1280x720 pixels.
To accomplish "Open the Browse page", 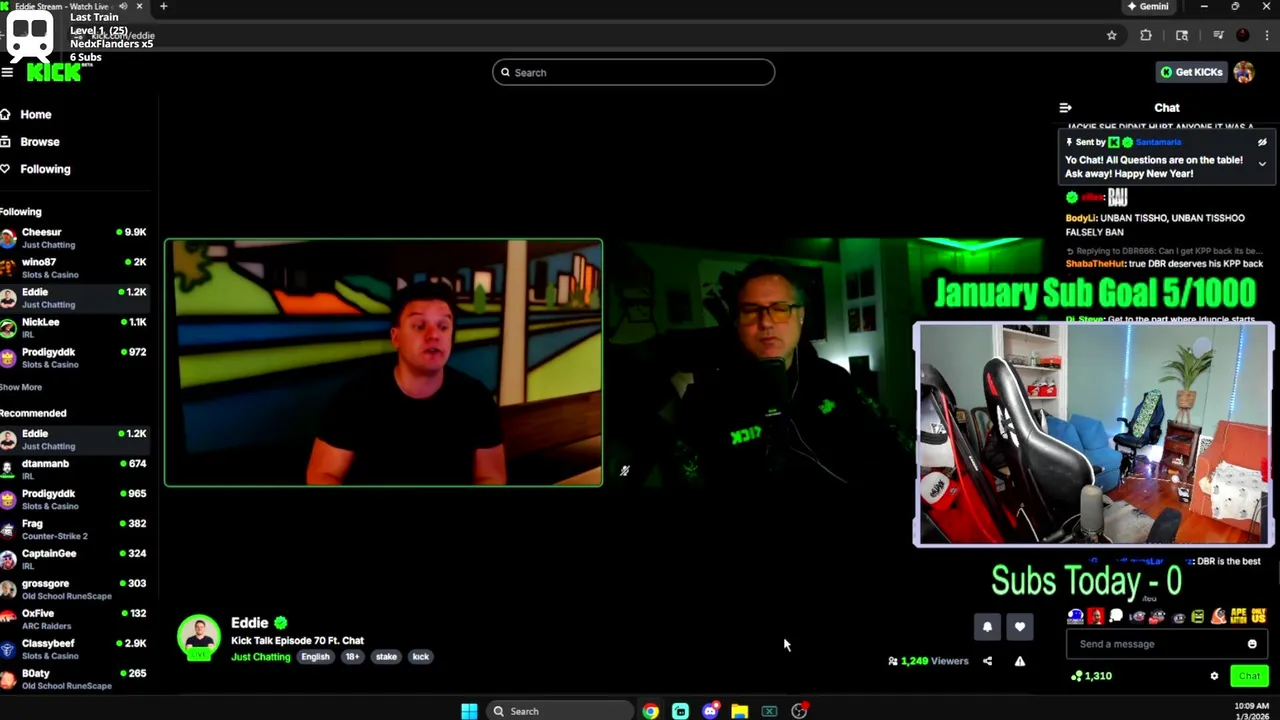I will click(40, 142).
